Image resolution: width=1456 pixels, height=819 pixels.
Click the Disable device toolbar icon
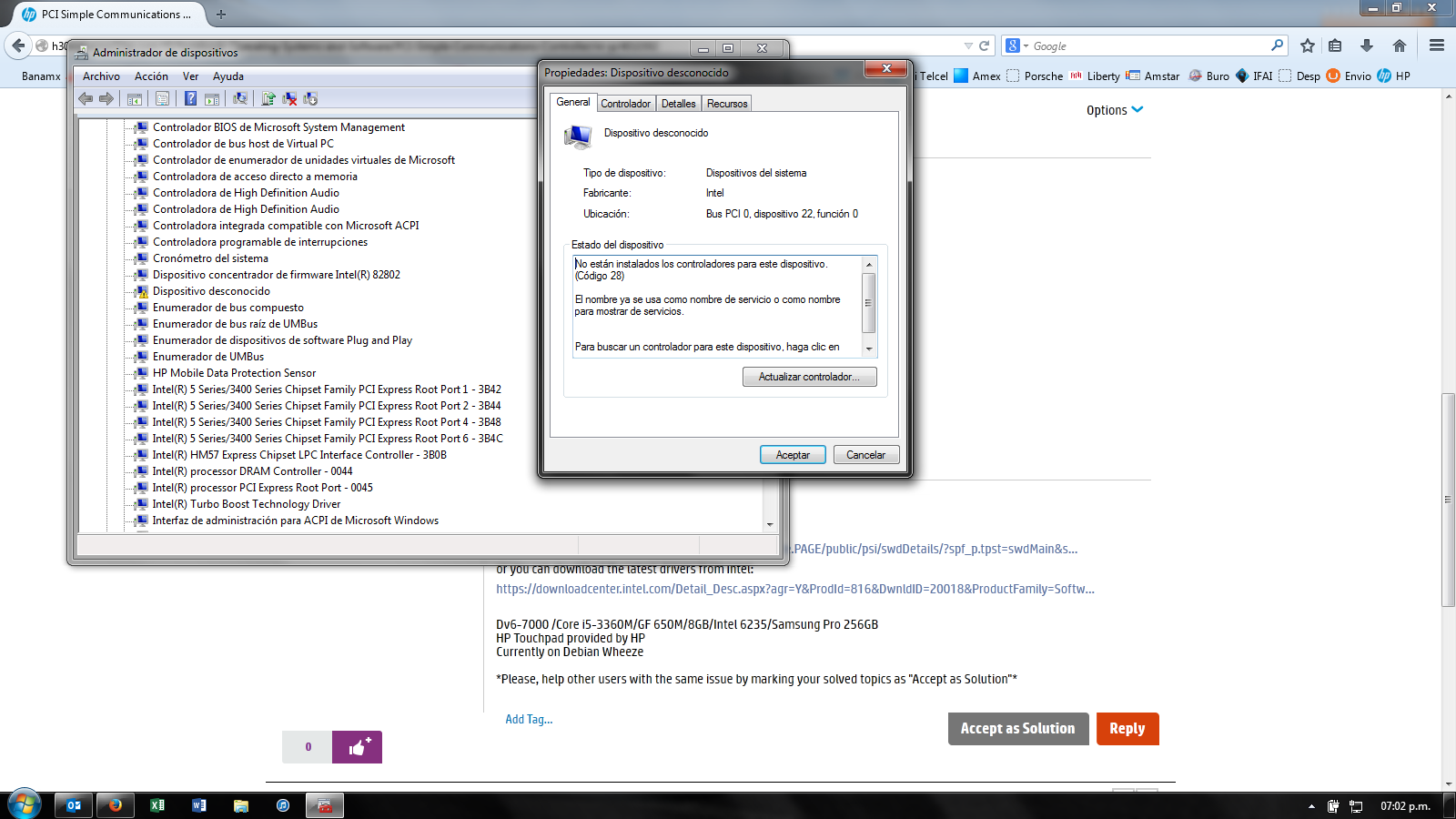311,98
